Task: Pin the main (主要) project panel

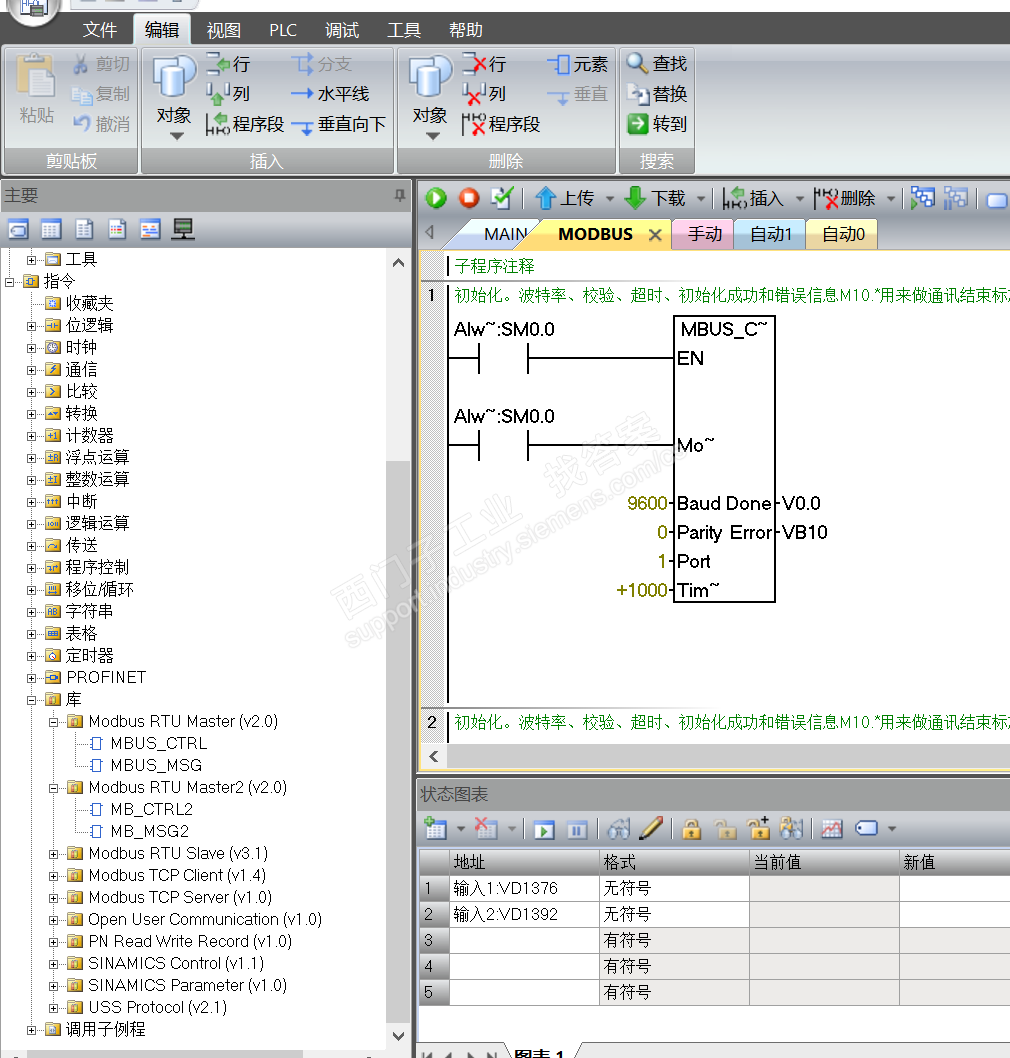Action: [x=399, y=196]
